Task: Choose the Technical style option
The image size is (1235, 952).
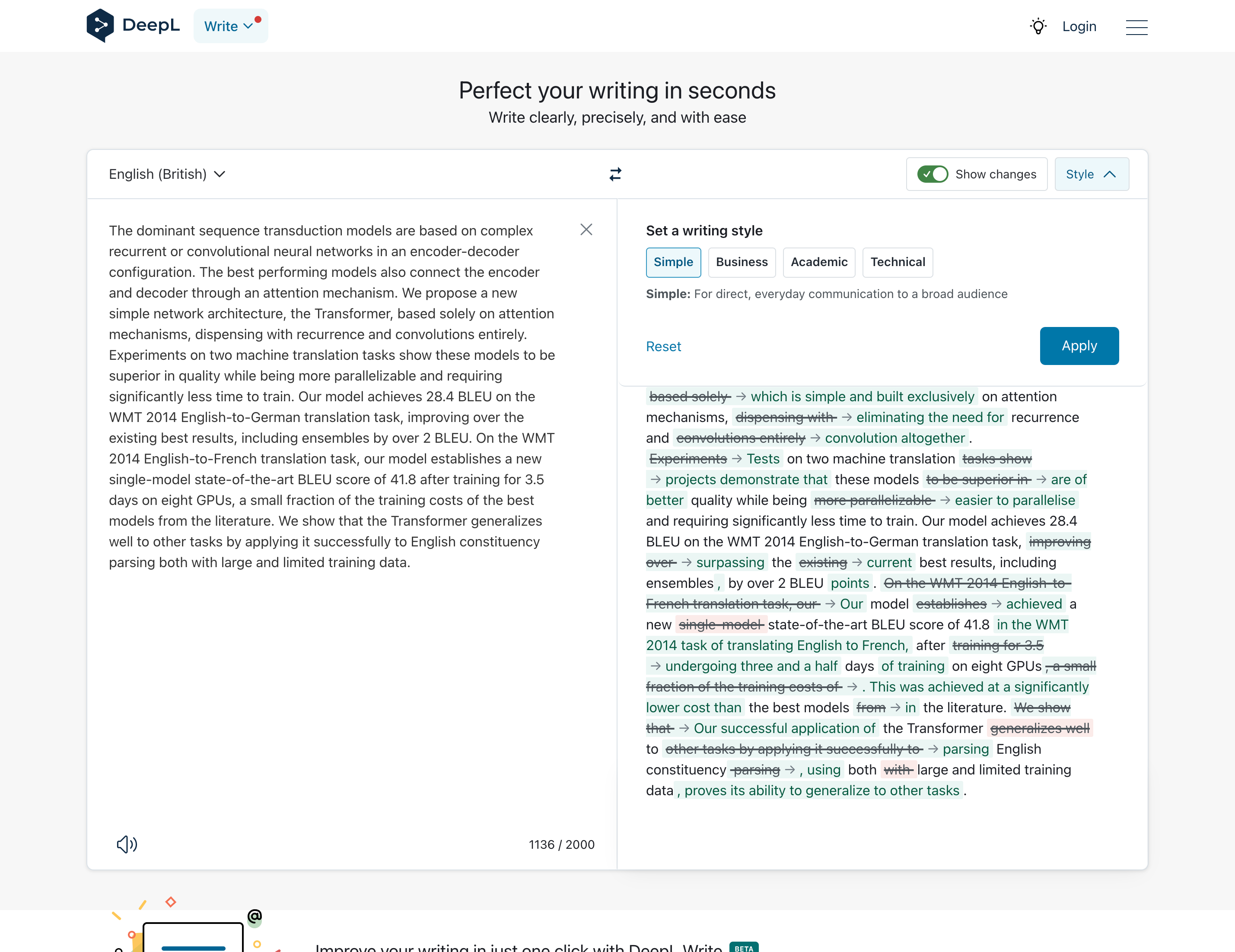Action: point(897,262)
